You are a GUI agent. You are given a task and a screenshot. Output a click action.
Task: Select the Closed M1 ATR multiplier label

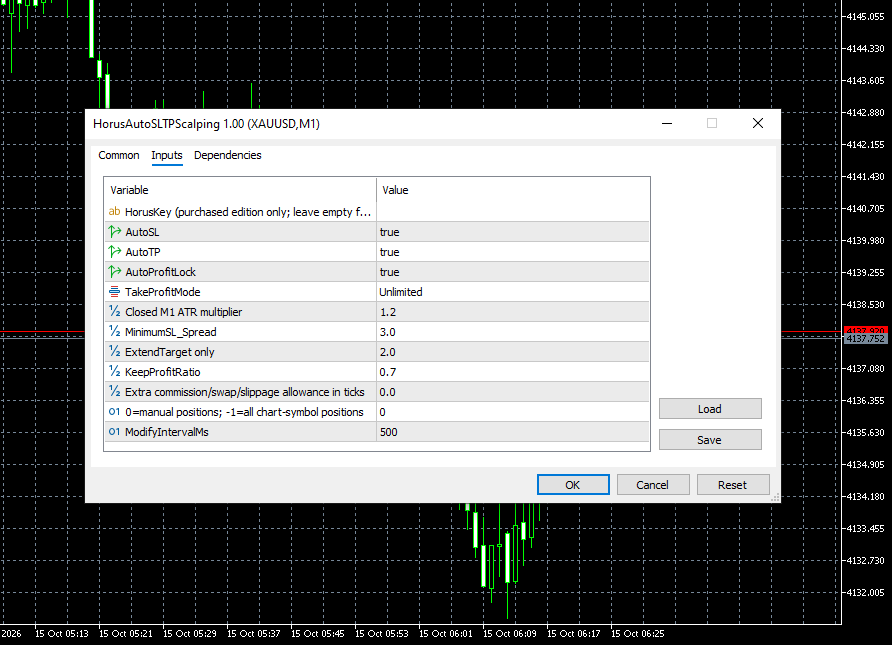pos(184,312)
